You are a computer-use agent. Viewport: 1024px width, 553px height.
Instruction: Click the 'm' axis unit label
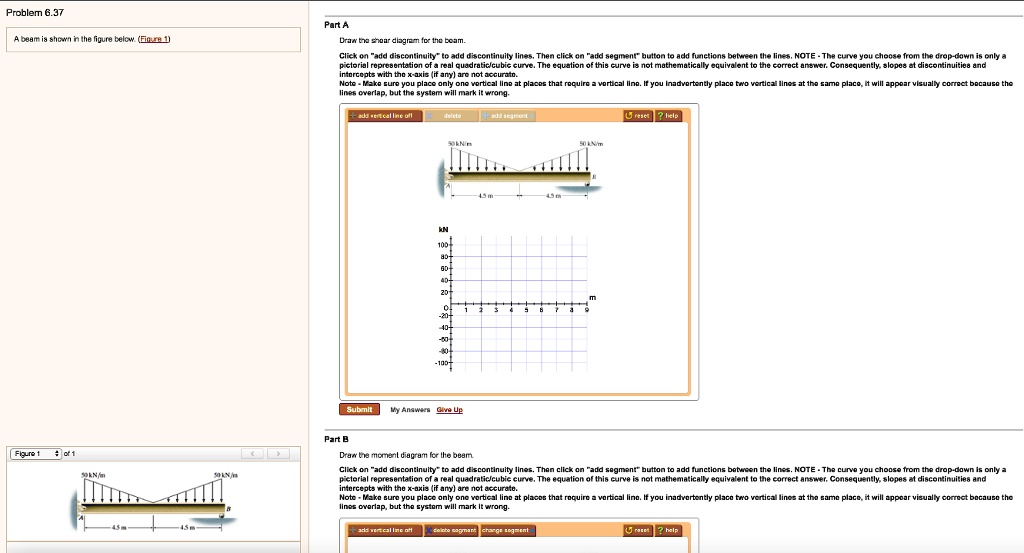592,298
